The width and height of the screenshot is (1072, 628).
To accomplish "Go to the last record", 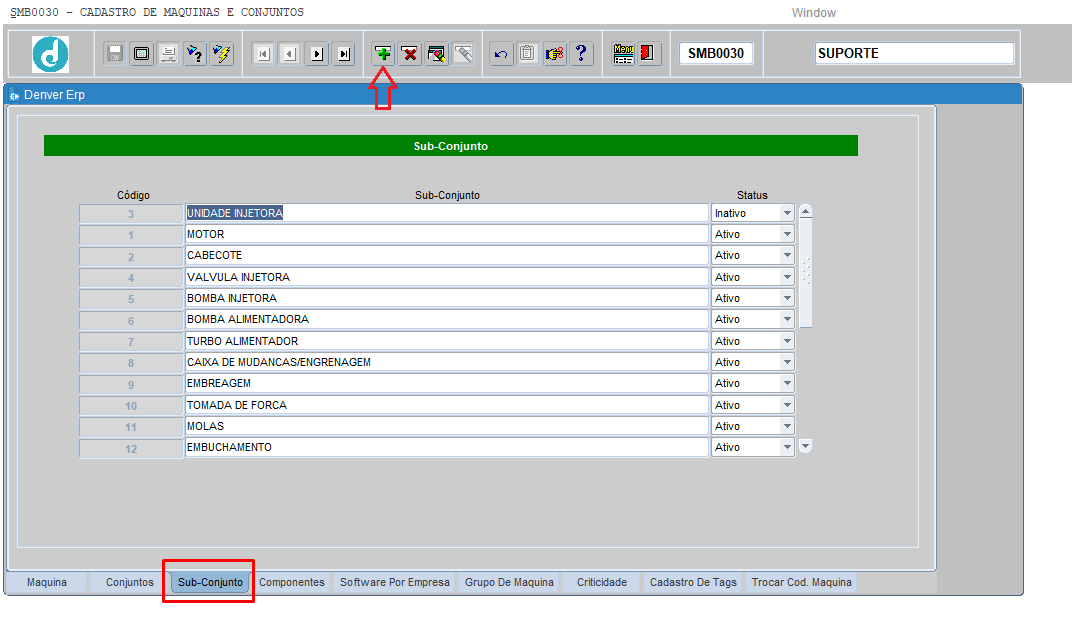I will point(344,53).
